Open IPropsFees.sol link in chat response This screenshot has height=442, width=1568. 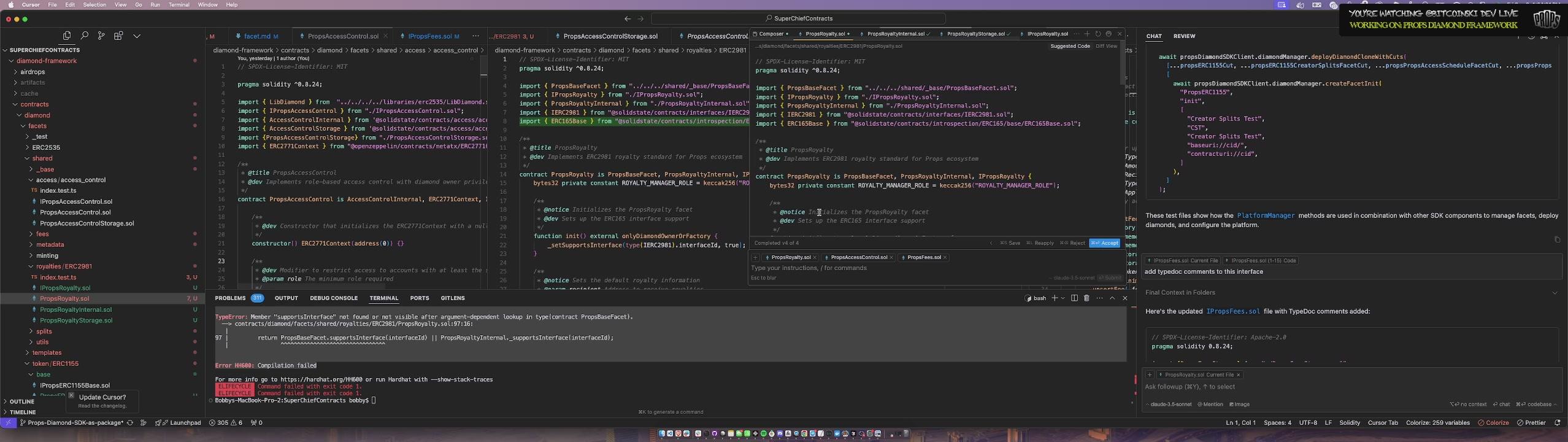tap(1232, 312)
